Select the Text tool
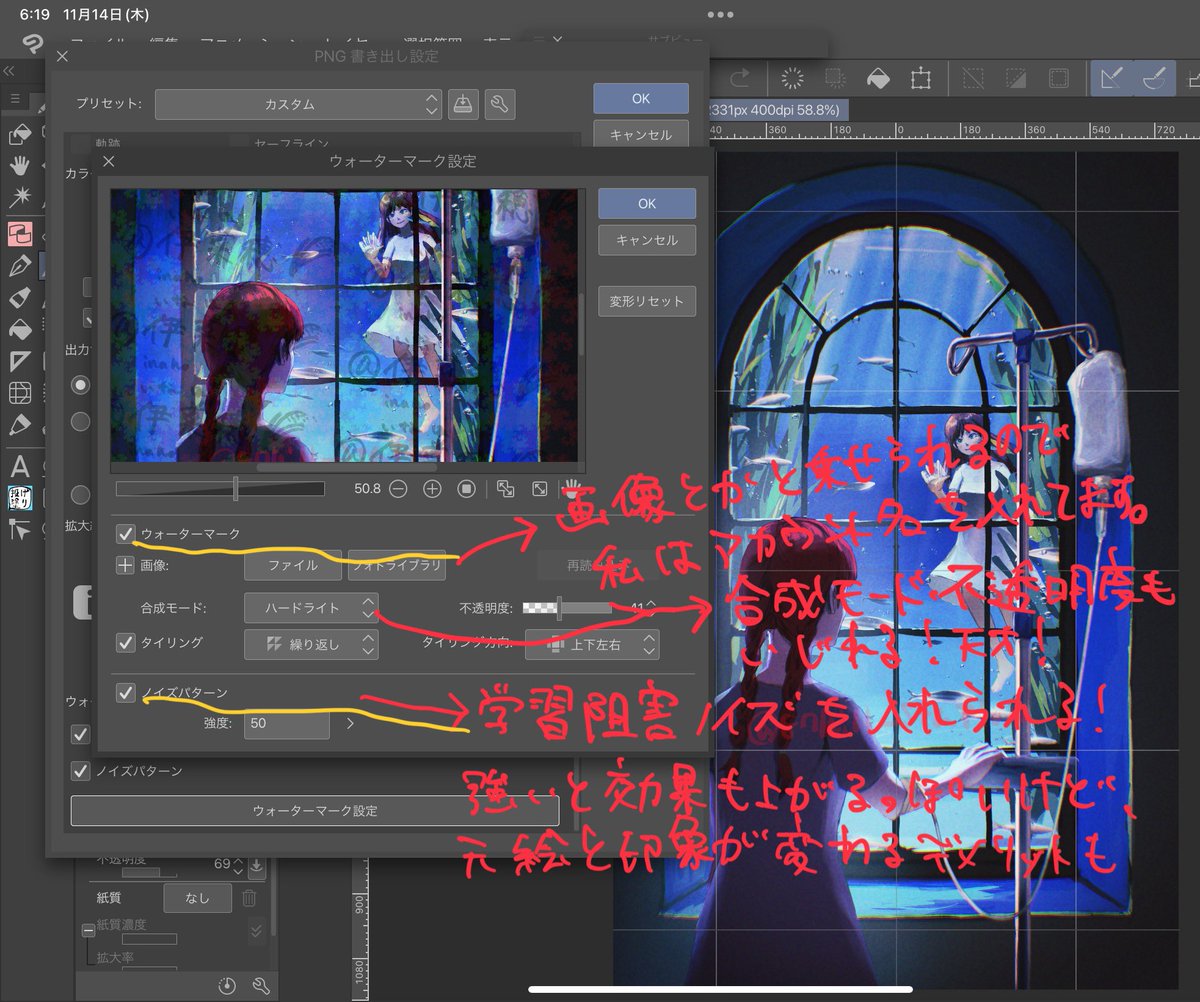Image resolution: width=1200 pixels, height=1002 pixels. pos(22,465)
